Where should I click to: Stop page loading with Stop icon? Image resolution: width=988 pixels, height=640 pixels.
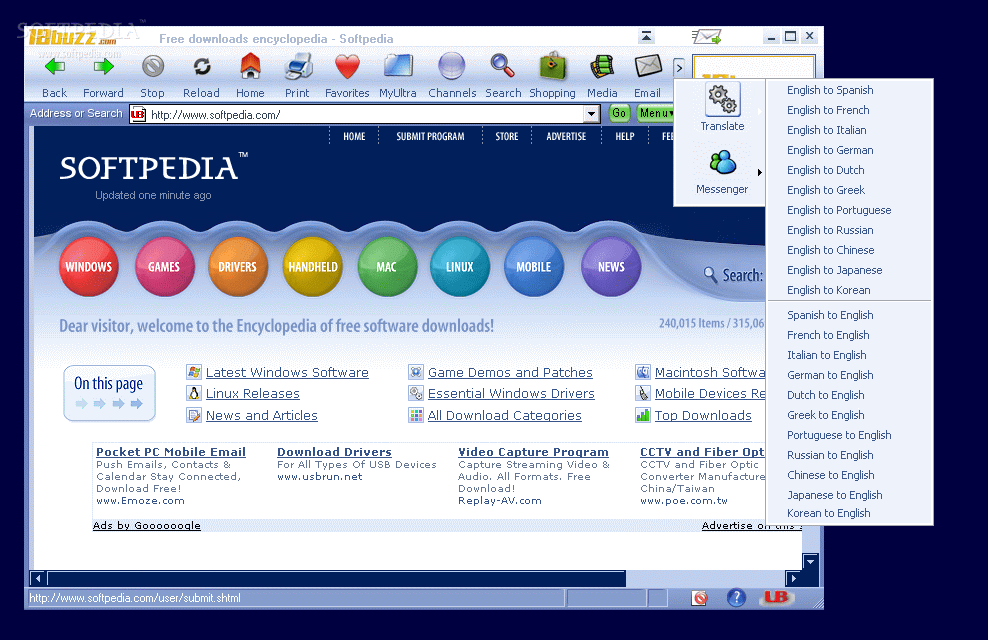click(152, 67)
